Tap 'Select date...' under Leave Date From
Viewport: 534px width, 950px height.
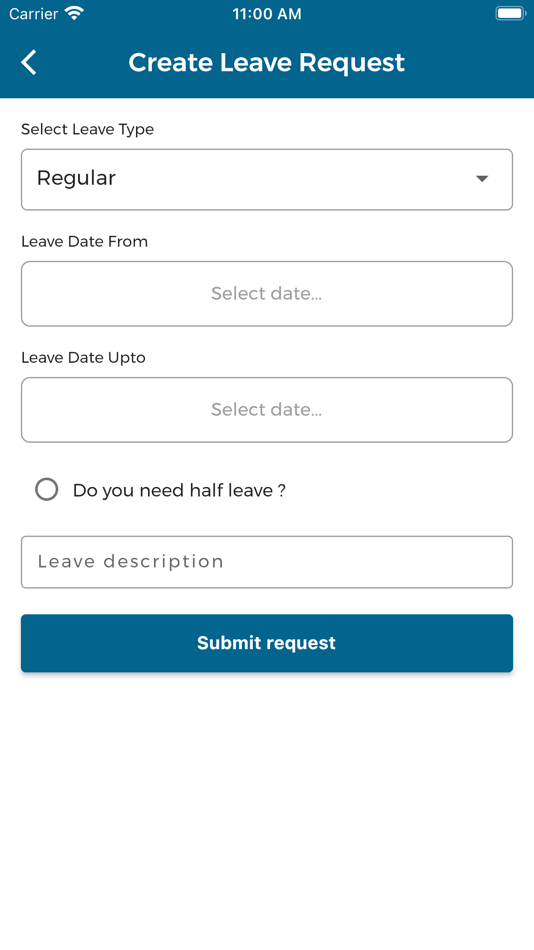coord(266,293)
